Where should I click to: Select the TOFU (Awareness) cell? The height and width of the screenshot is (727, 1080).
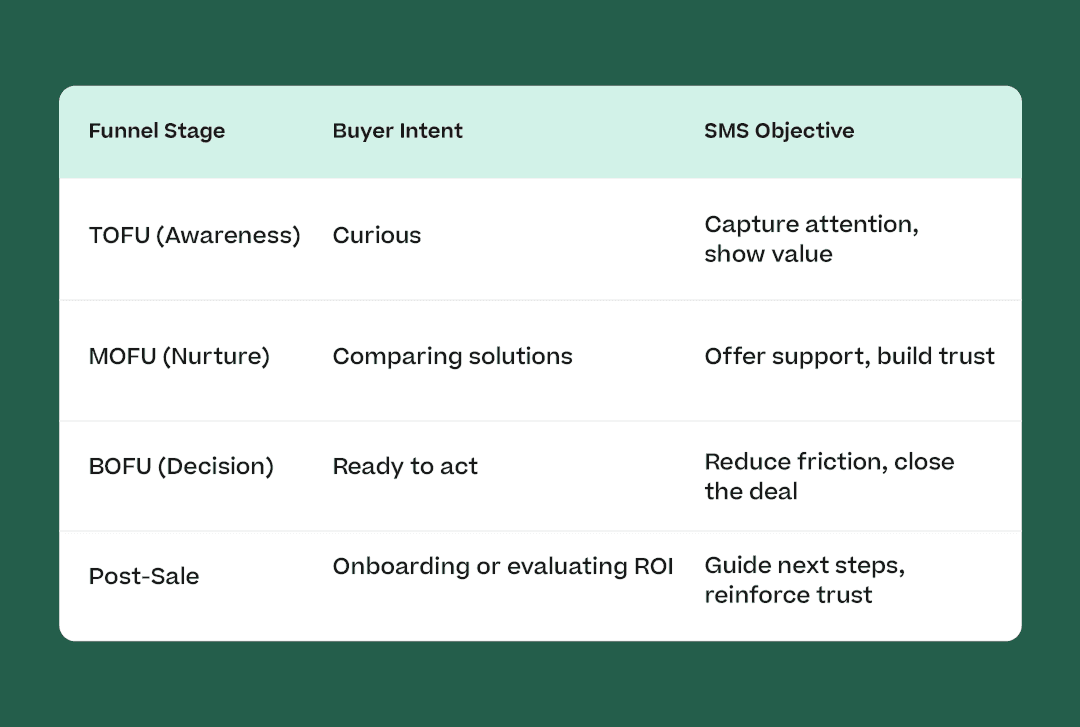coord(194,236)
